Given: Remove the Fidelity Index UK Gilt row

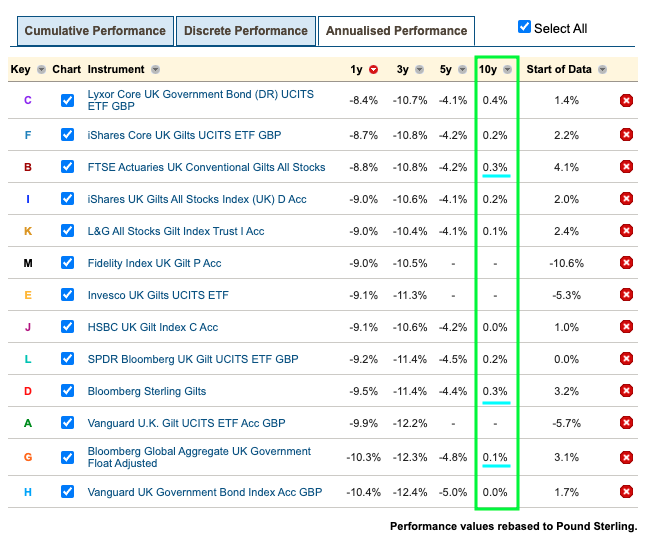Looking at the screenshot, I should coord(627,263).
